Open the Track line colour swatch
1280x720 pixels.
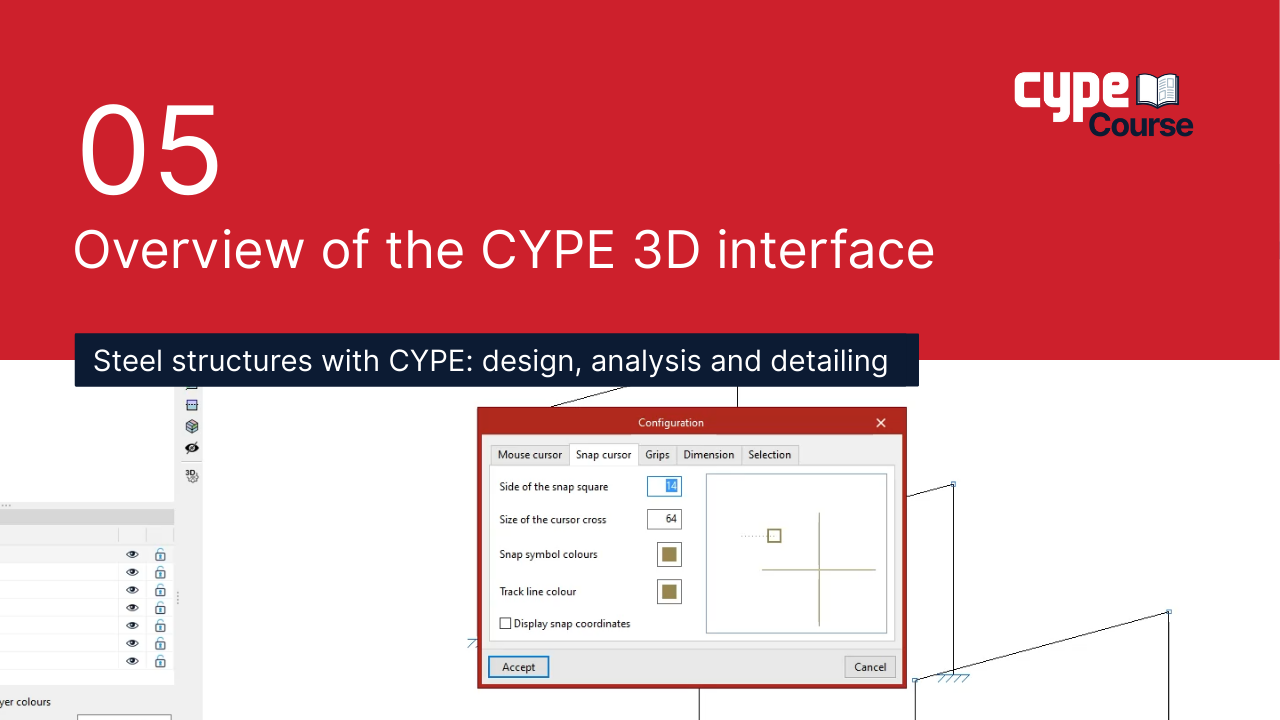coord(669,591)
